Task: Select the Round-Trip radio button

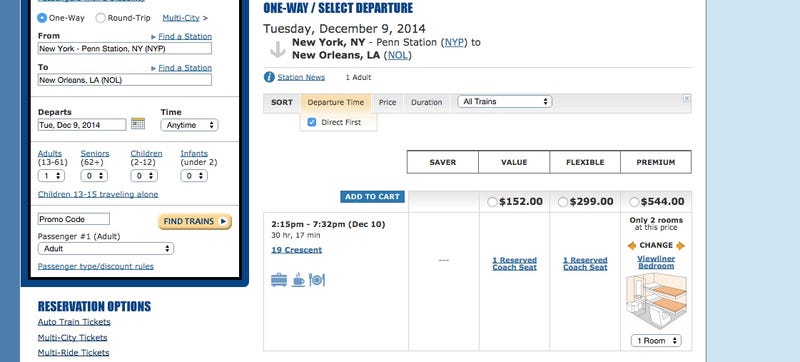Action: [101, 18]
